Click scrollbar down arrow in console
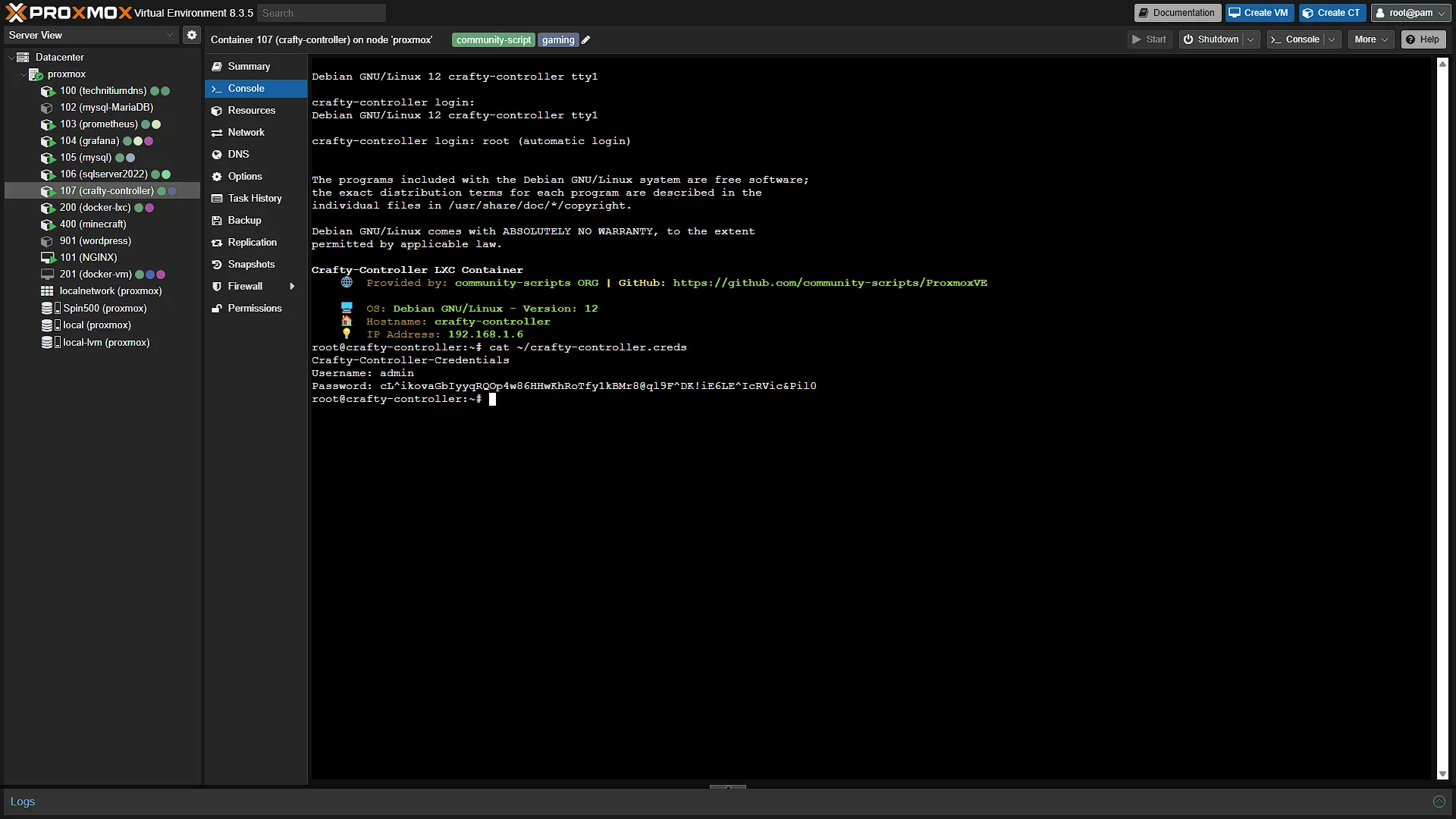Viewport: 1456px width, 819px height. (x=1442, y=774)
